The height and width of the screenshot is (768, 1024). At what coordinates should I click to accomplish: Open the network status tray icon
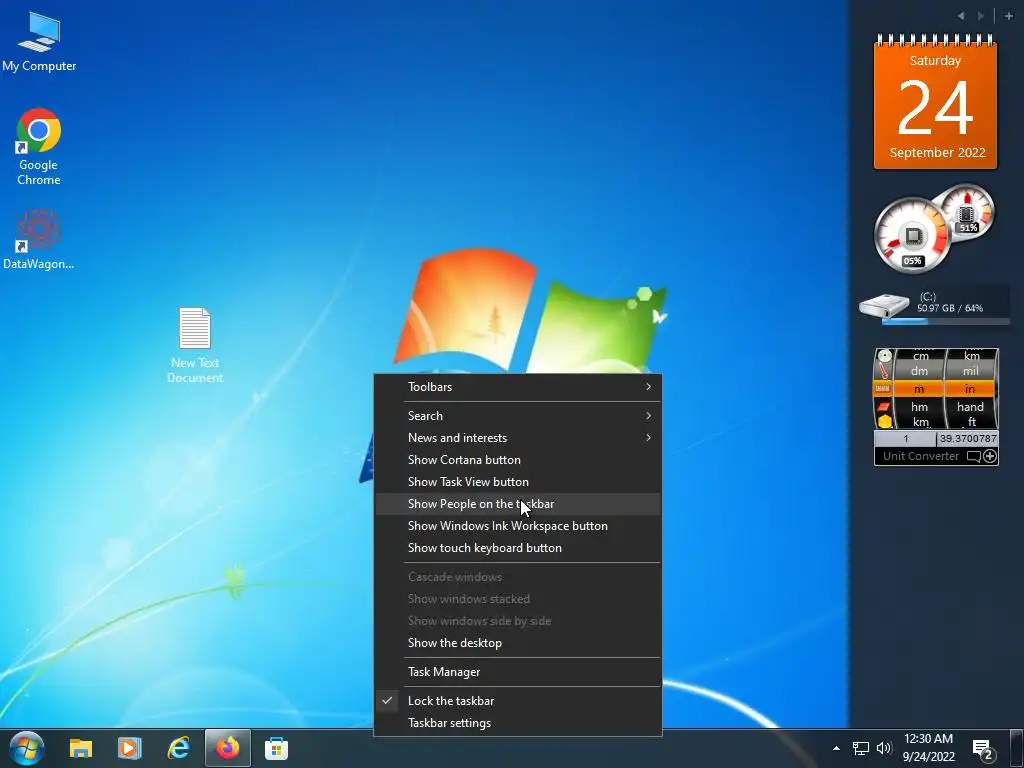point(860,748)
